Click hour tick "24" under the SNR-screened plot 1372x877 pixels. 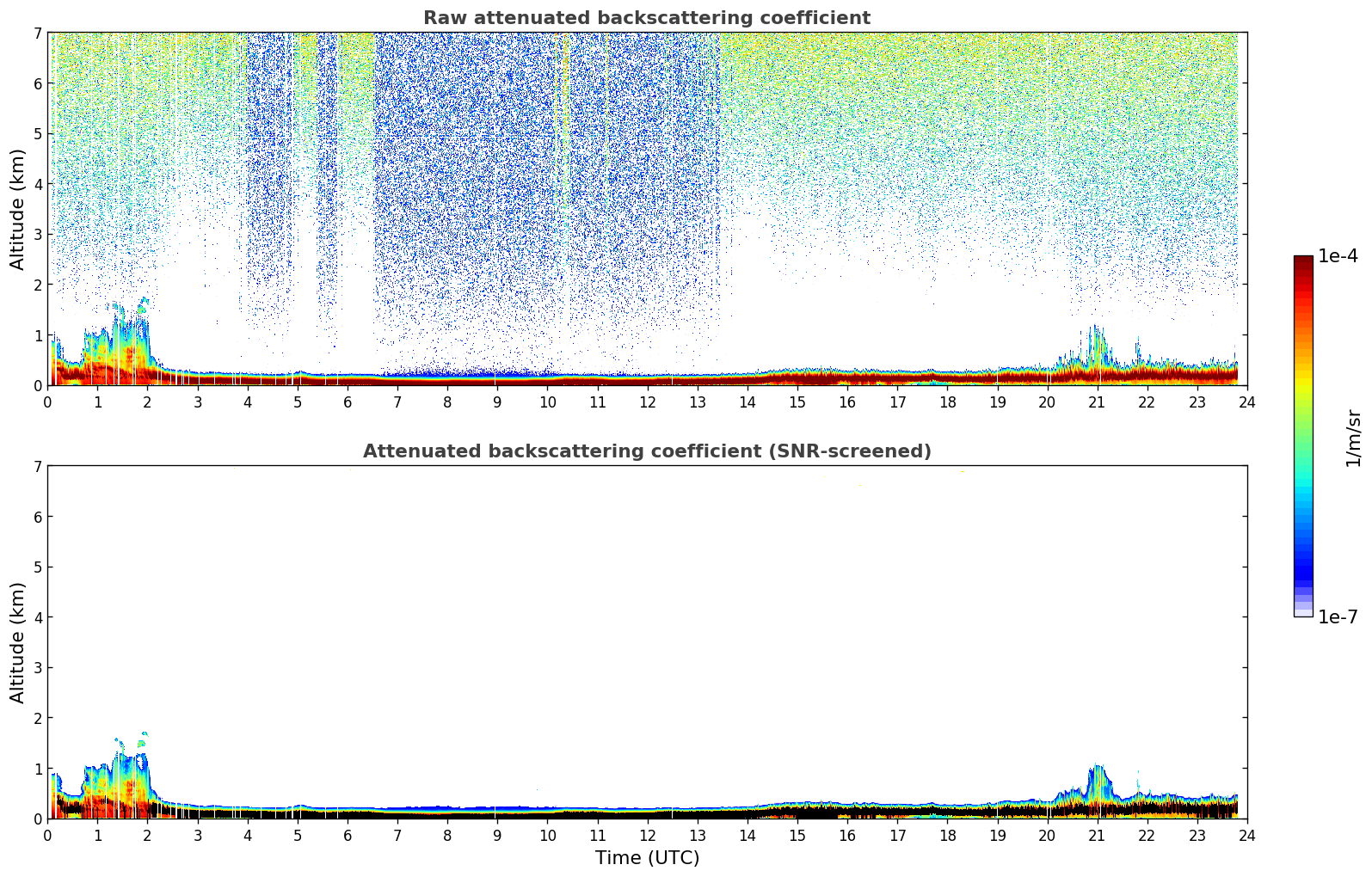(x=1247, y=835)
